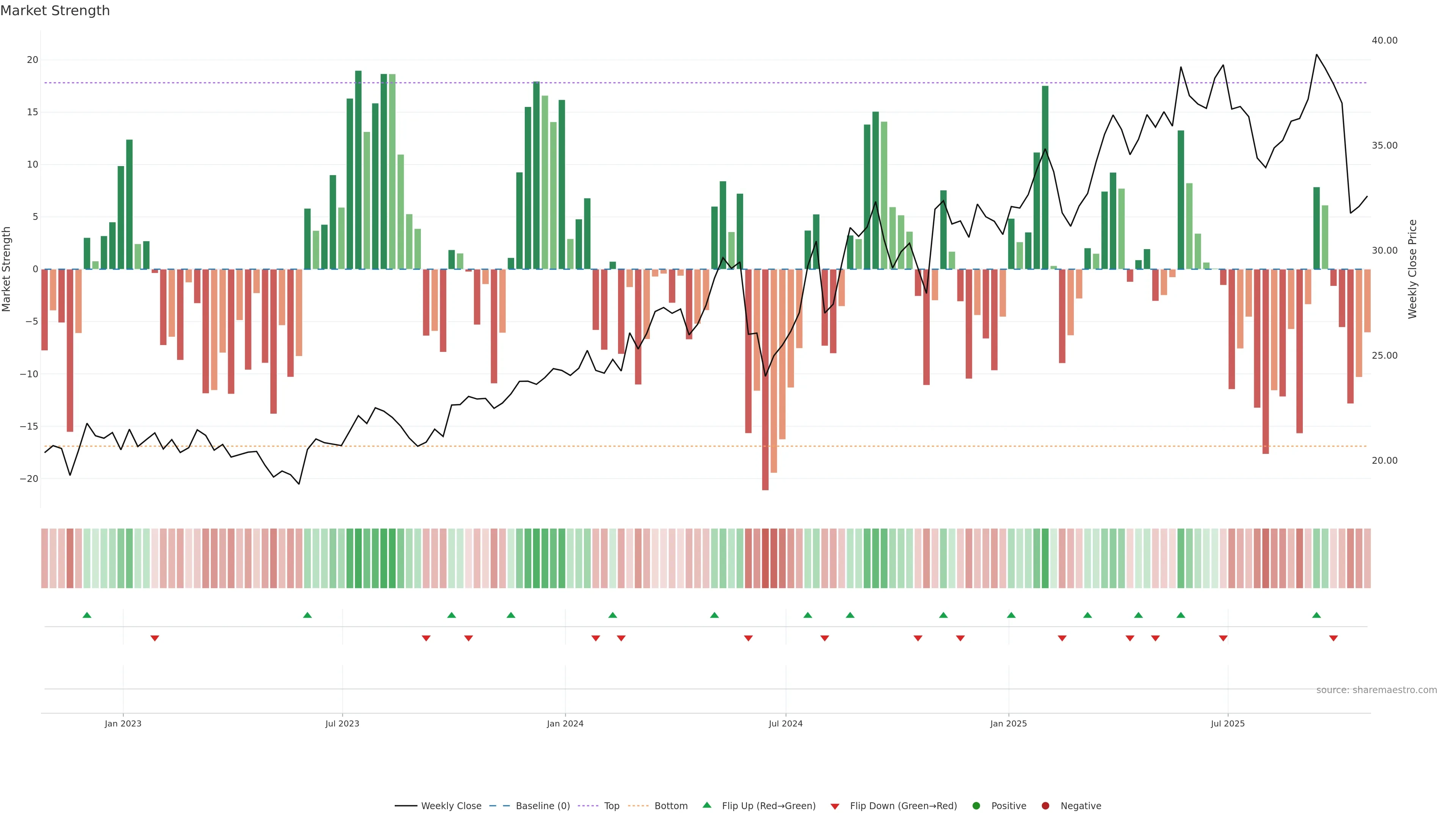Select the rightmost red flip-down triangle marker
Image resolution: width=1456 pixels, height=819 pixels.
pos(1334,638)
